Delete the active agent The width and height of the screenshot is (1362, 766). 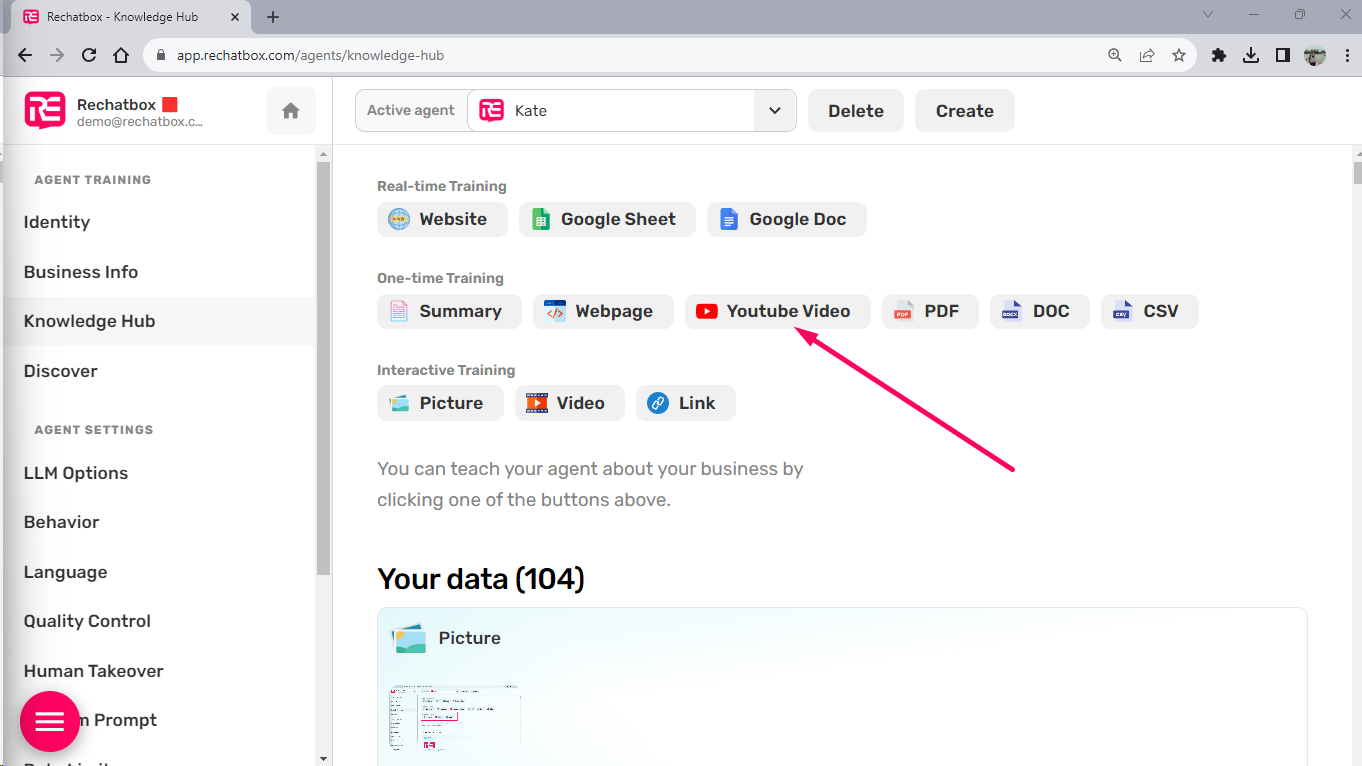(x=856, y=111)
